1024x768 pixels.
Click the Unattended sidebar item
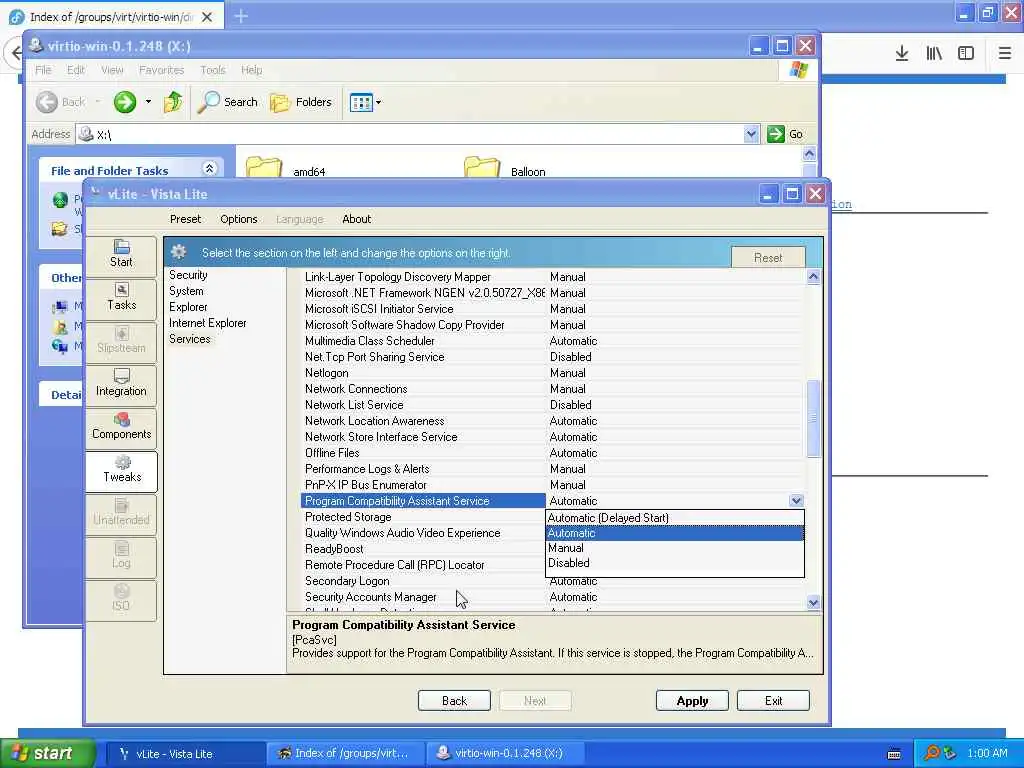[121, 513]
